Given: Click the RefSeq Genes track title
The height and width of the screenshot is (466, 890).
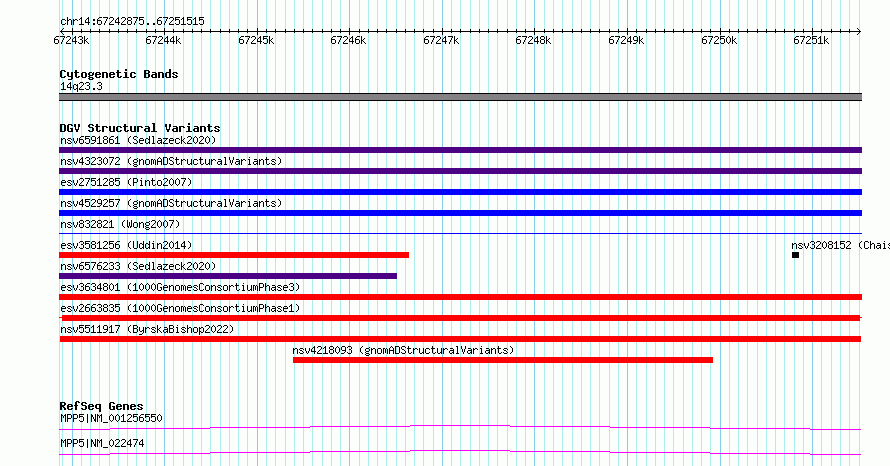Looking at the screenshot, I should [x=101, y=406].
